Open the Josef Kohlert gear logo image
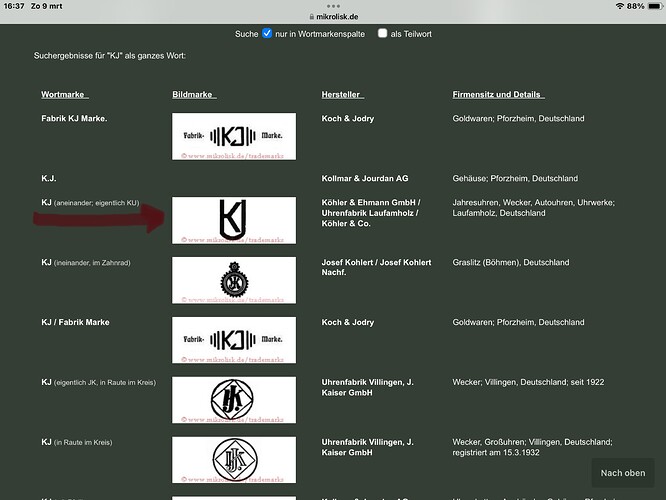This screenshot has width=666, height=500. tap(234, 280)
